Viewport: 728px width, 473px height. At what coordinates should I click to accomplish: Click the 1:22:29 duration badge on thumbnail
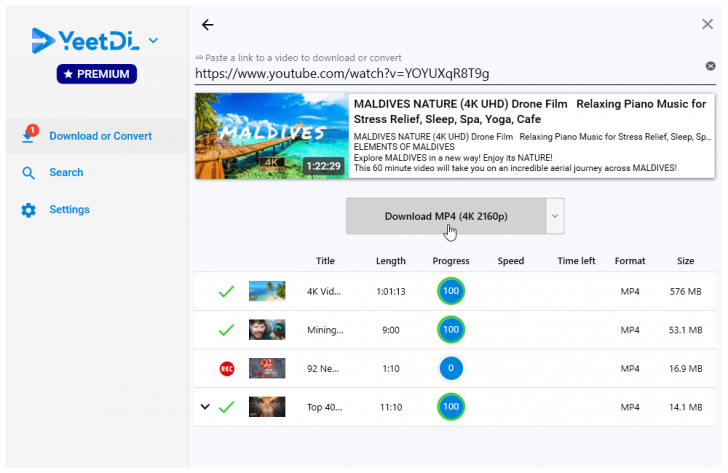(x=323, y=166)
